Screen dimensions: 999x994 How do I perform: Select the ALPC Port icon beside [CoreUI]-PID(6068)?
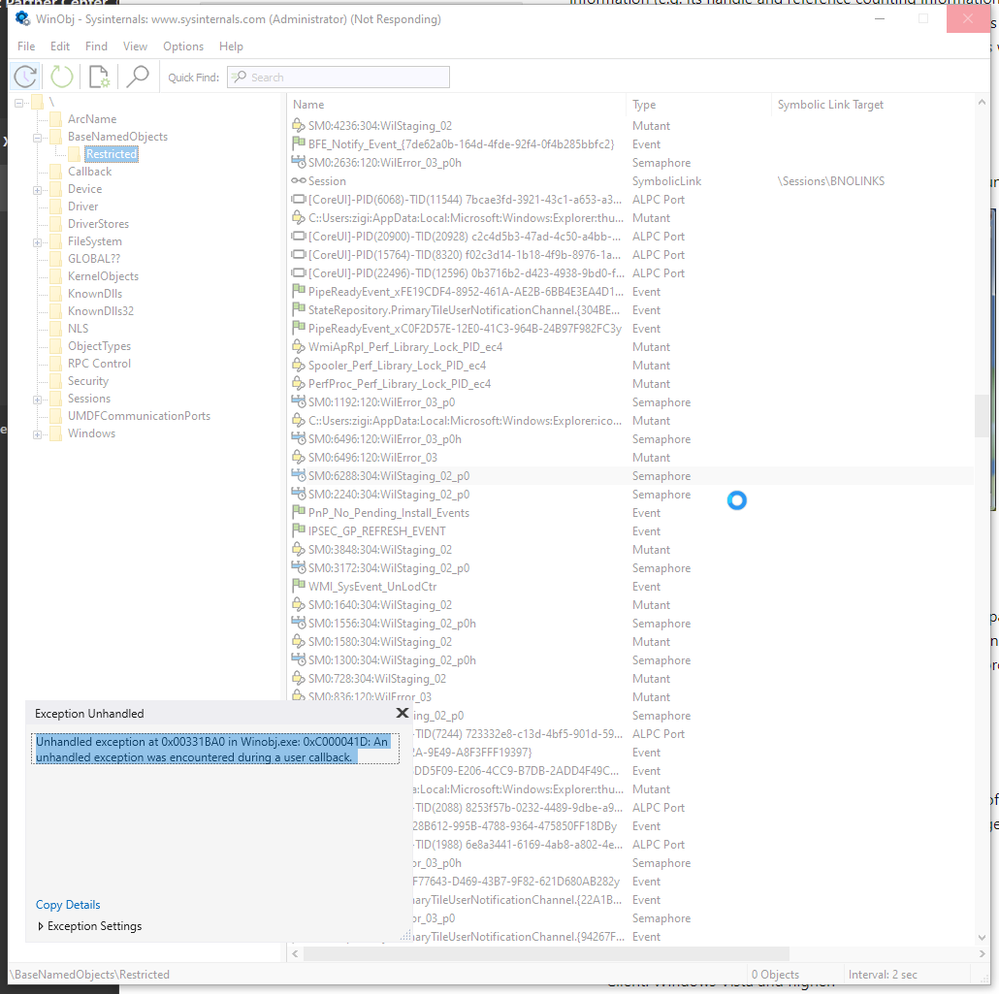coord(298,199)
